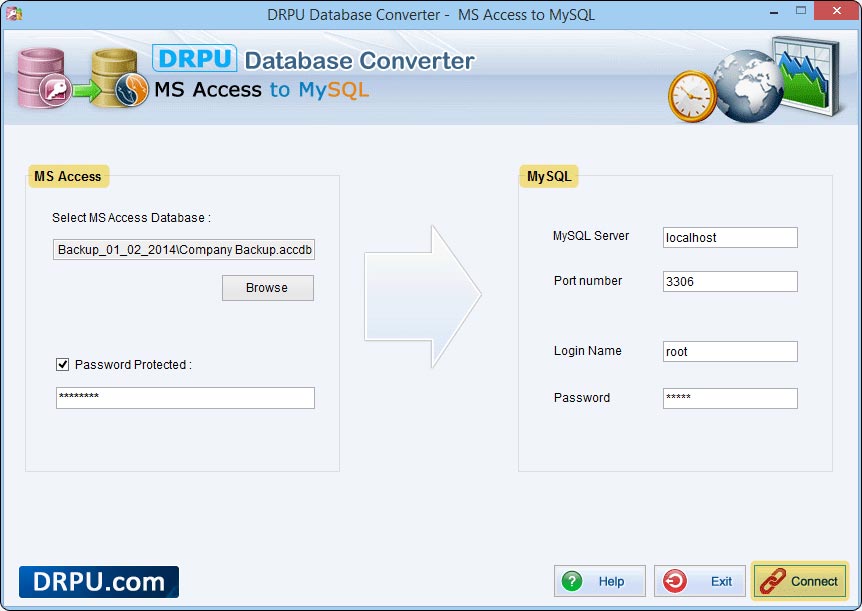Viewport: 862px width, 611px height.
Task: Click the MS Access database path field
Action: pos(184,249)
